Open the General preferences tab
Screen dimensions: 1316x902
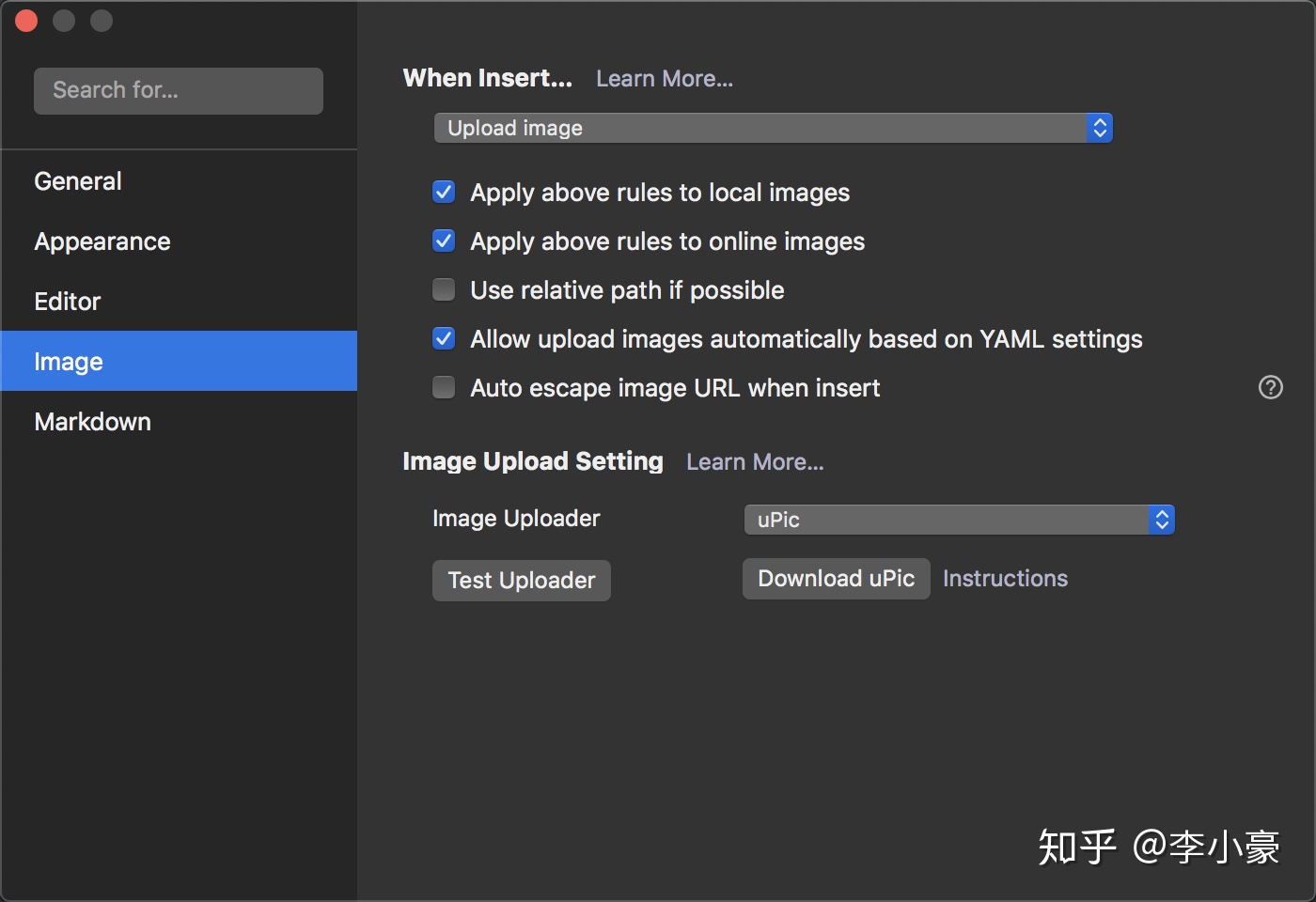78,181
